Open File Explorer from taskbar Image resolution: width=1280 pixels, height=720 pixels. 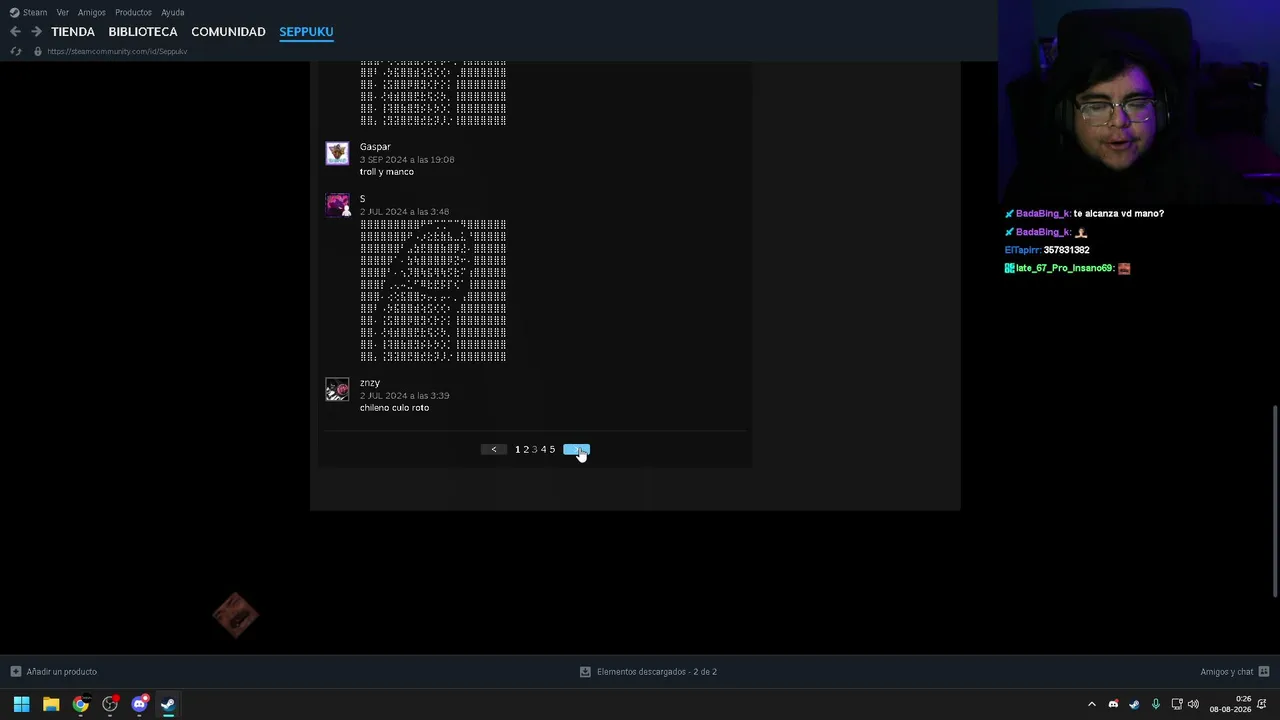coord(51,704)
